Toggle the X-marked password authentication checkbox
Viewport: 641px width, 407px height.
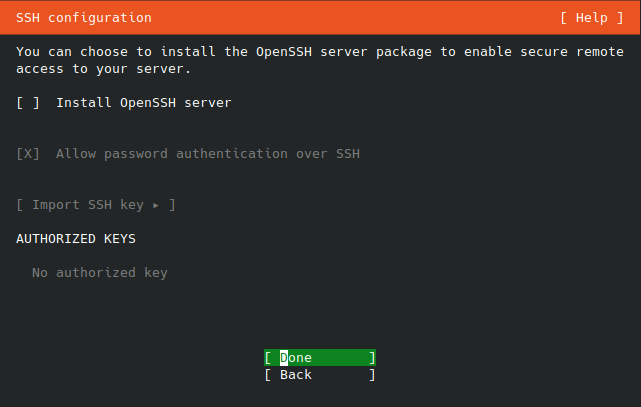pos(28,154)
